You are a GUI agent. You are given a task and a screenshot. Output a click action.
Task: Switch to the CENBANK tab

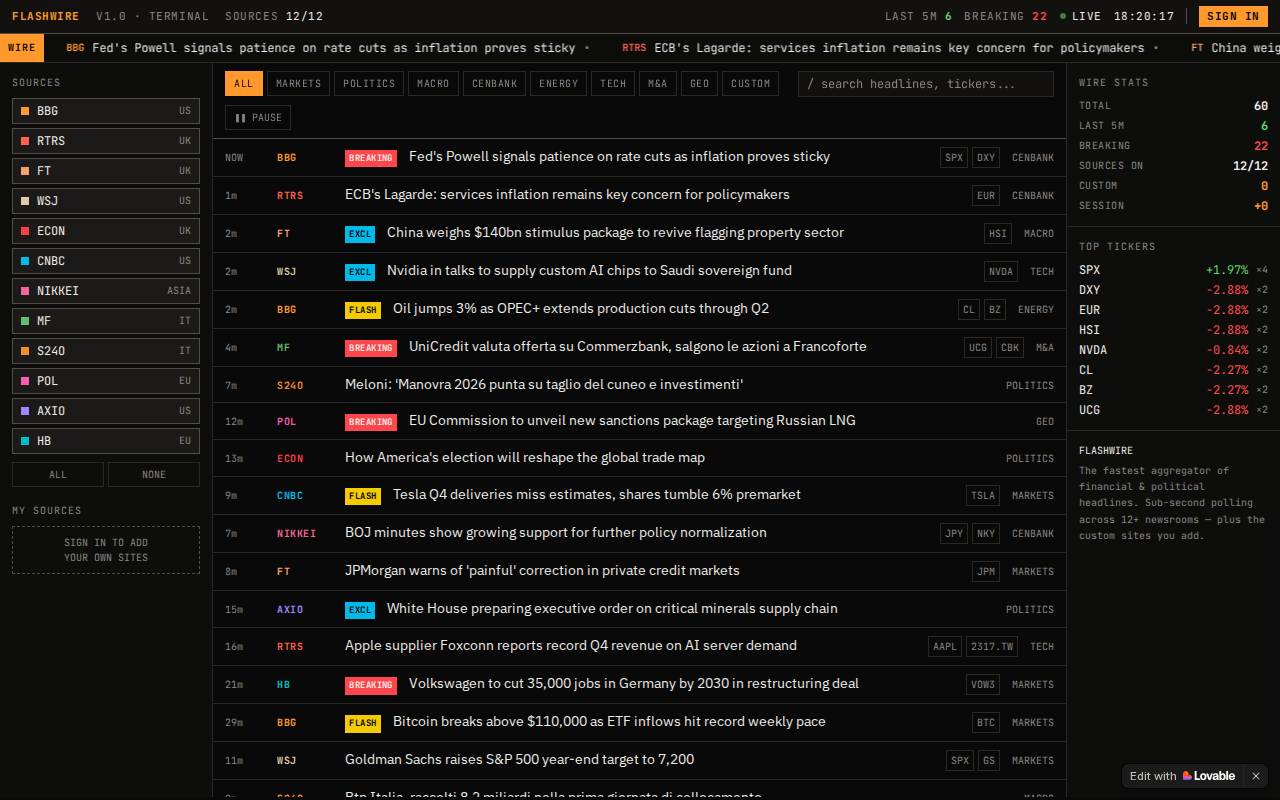(x=495, y=84)
